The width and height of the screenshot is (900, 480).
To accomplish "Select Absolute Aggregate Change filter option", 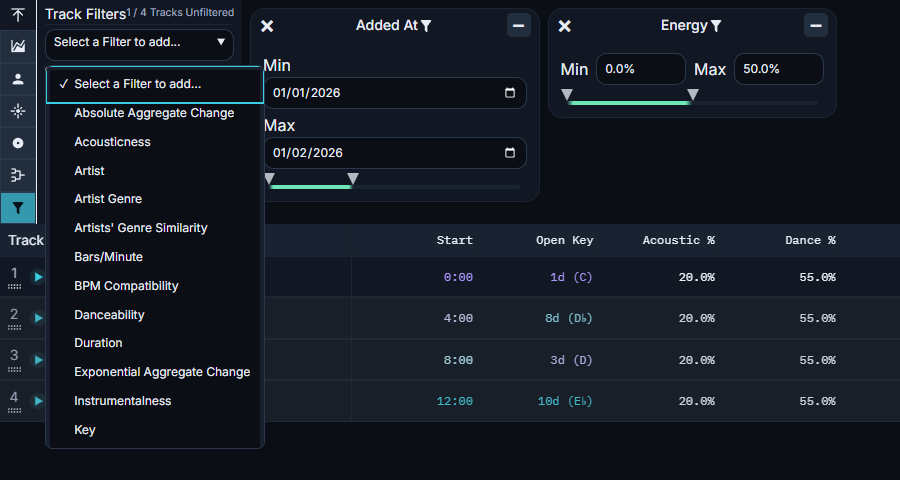I will 154,113.
